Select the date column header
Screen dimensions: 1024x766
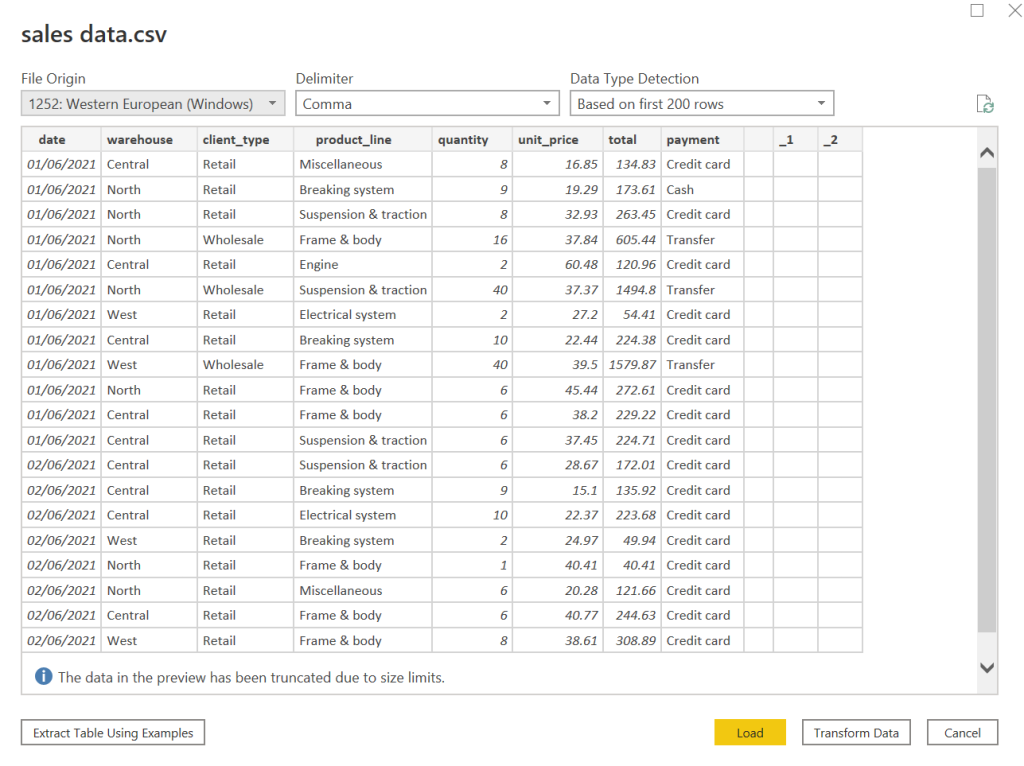tap(61, 140)
